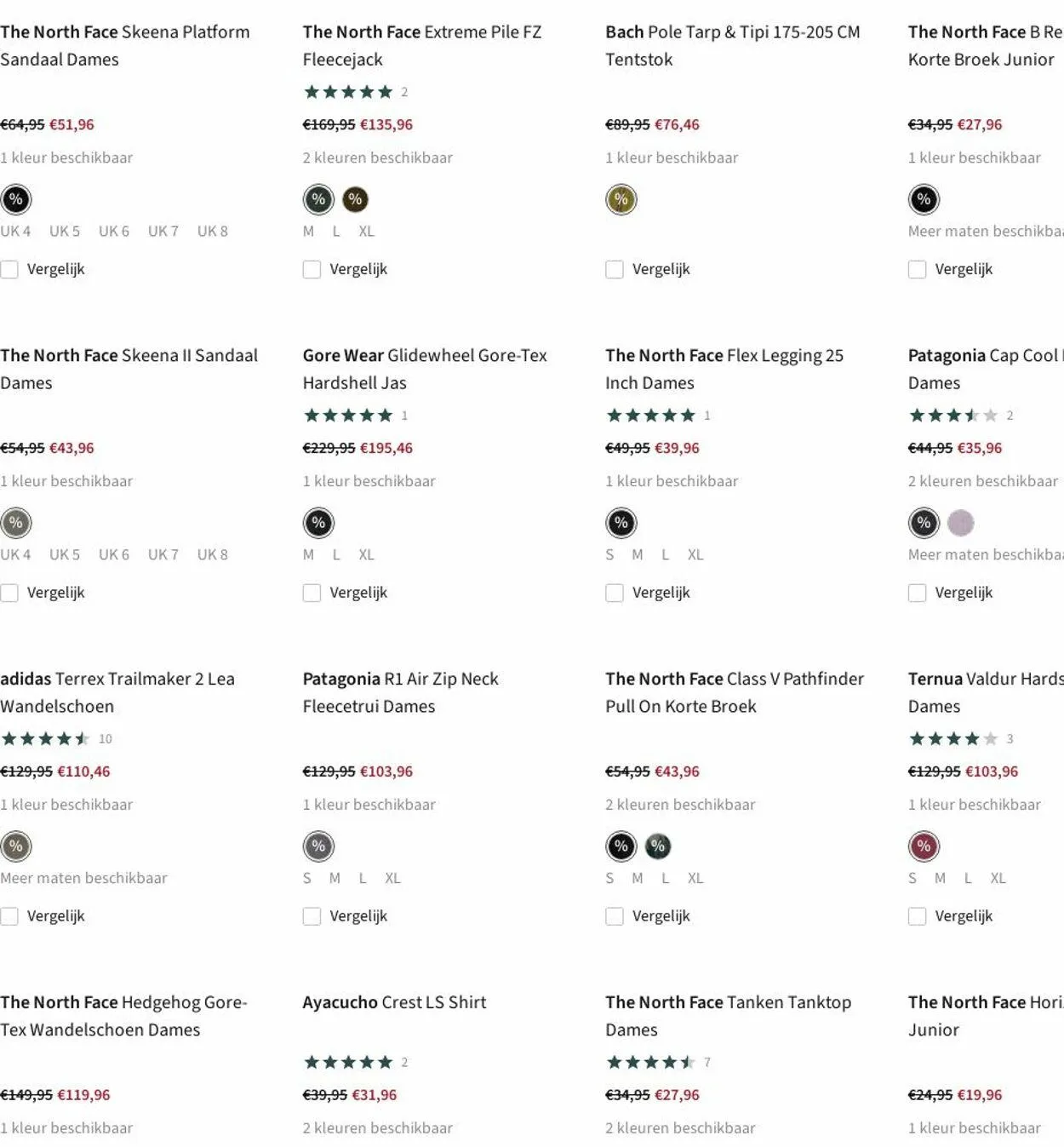Image resolution: width=1064 pixels, height=1147 pixels.
Task: Check compare box for Class V Pathfinder shorts
Action: pos(615,916)
